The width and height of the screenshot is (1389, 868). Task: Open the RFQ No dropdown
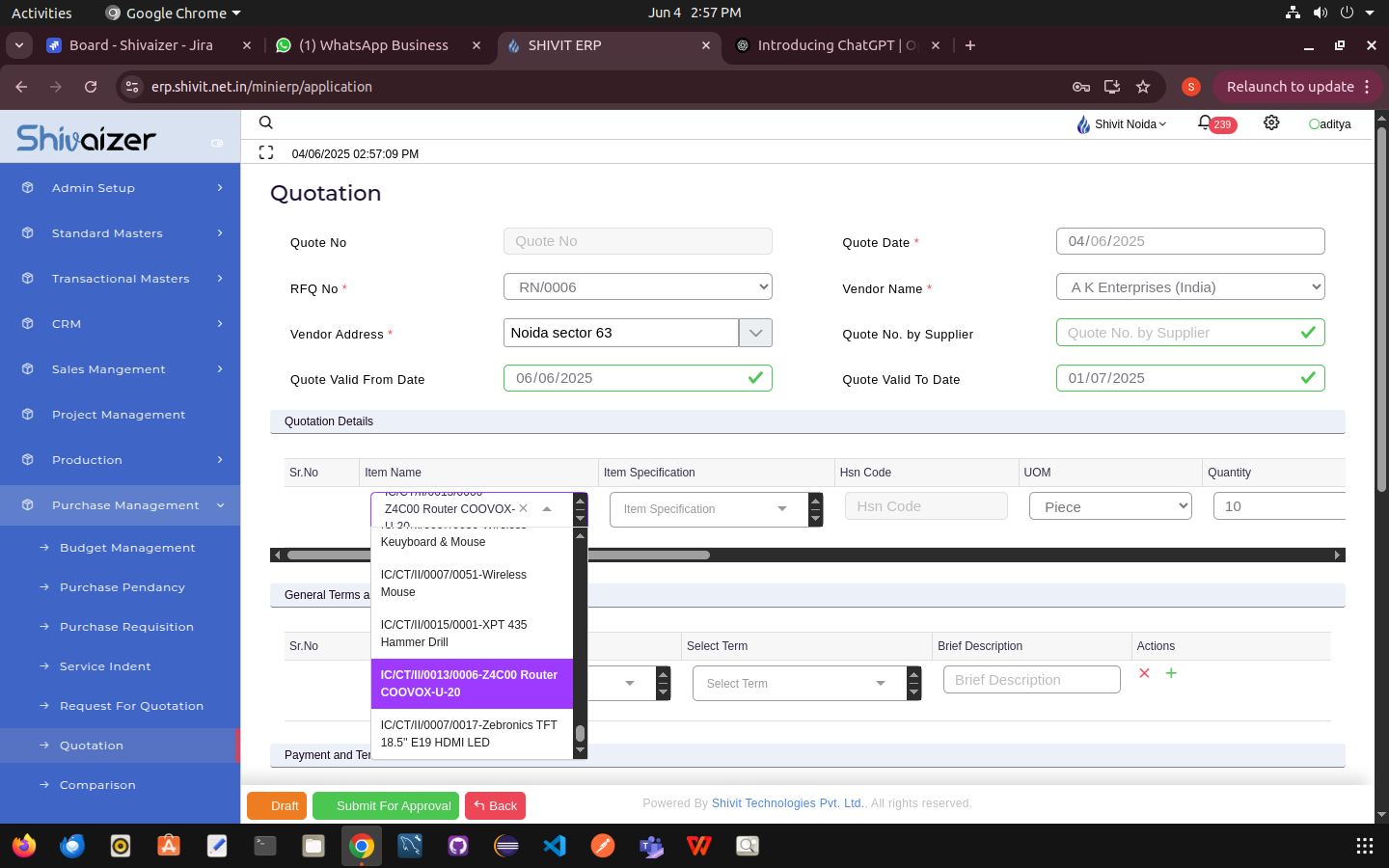click(x=638, y=286)
